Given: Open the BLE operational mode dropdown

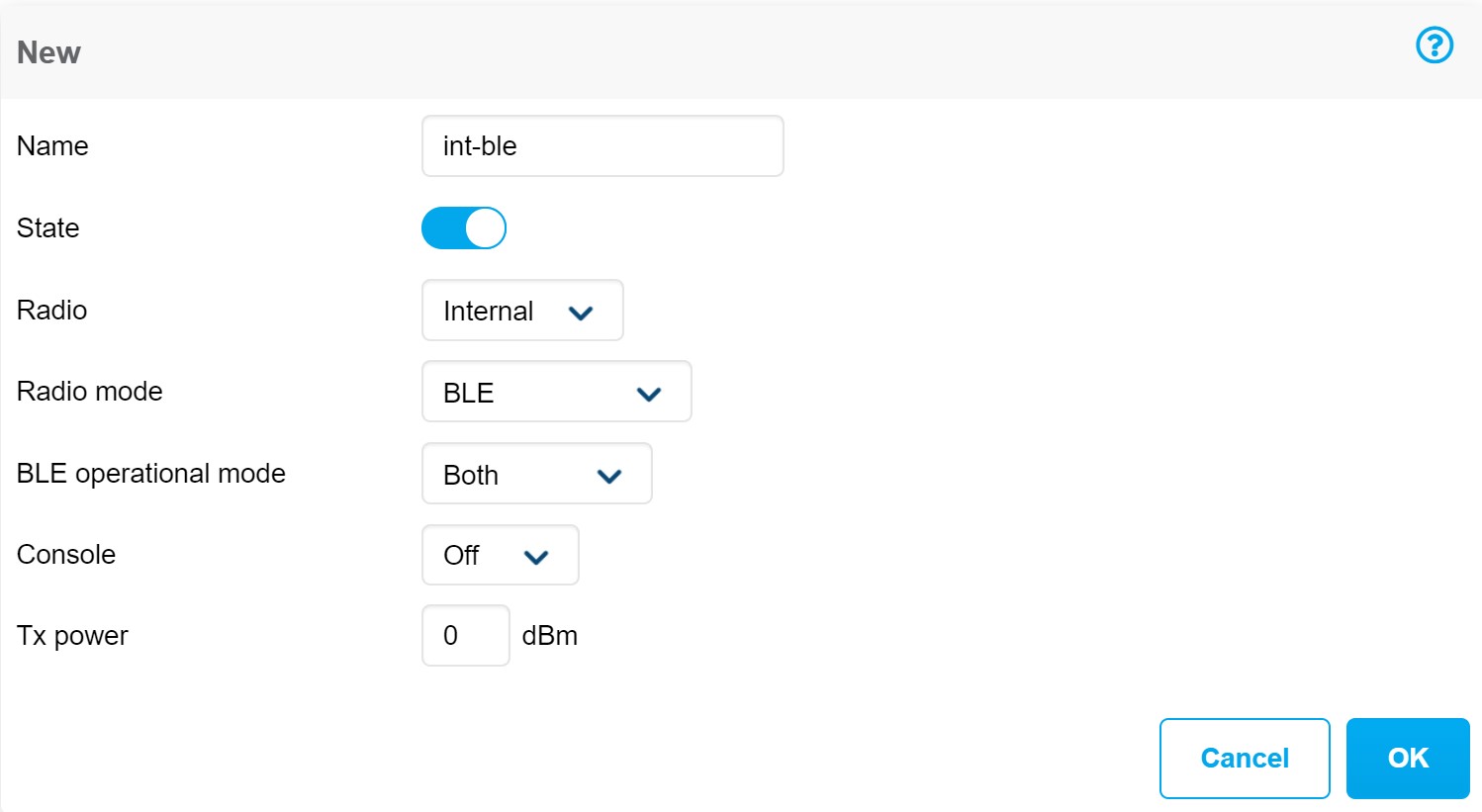Looking at the screenshot, I should 537,474.
